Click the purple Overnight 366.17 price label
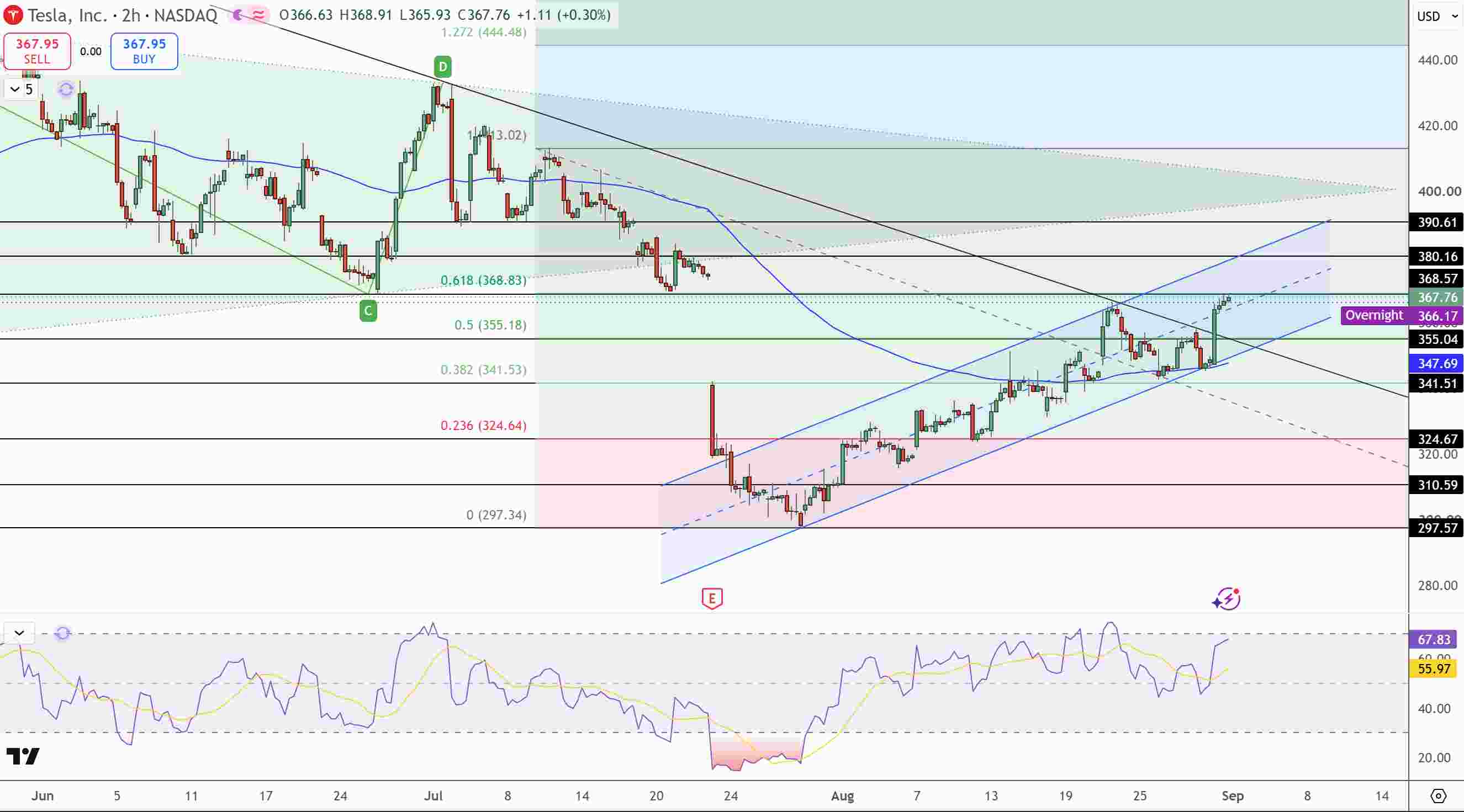 tap(1402, 315)
